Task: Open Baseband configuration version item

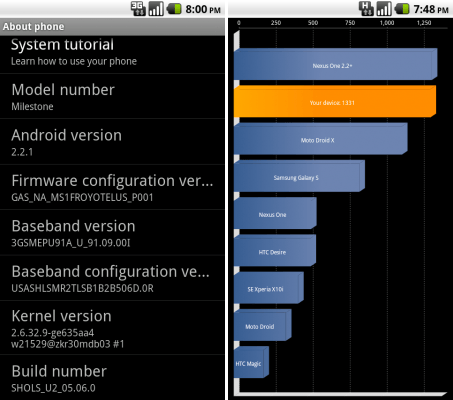Action: tap(112, 278)
